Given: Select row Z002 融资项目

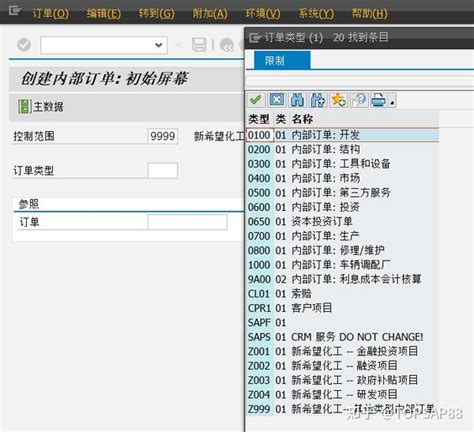Looking at the screenshot, I should (x=343, y=366).
